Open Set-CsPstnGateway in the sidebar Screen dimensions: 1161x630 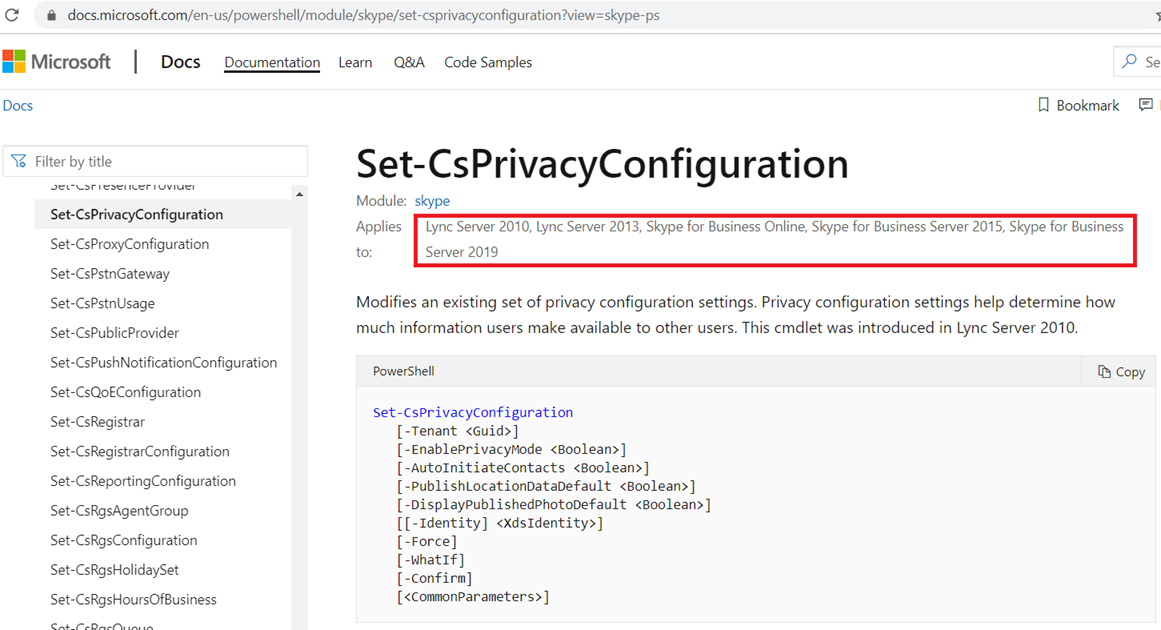110,273
